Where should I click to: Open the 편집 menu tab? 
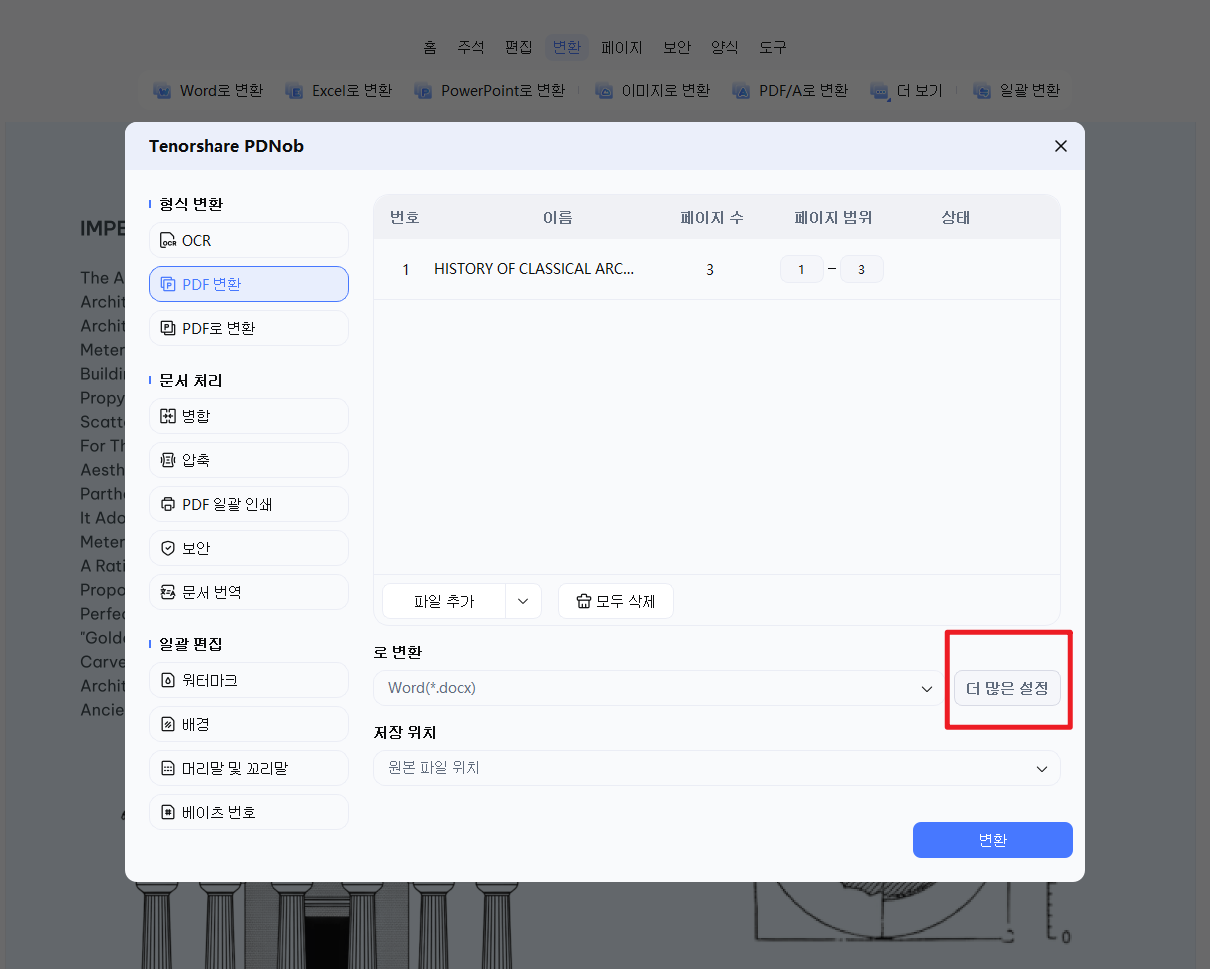coord(519,47)
